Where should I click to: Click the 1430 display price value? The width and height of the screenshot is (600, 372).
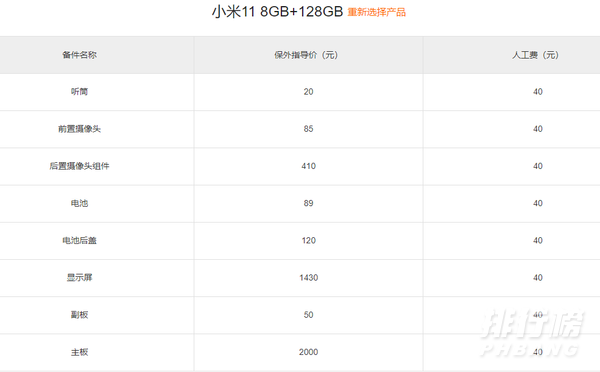click(309, 277)
